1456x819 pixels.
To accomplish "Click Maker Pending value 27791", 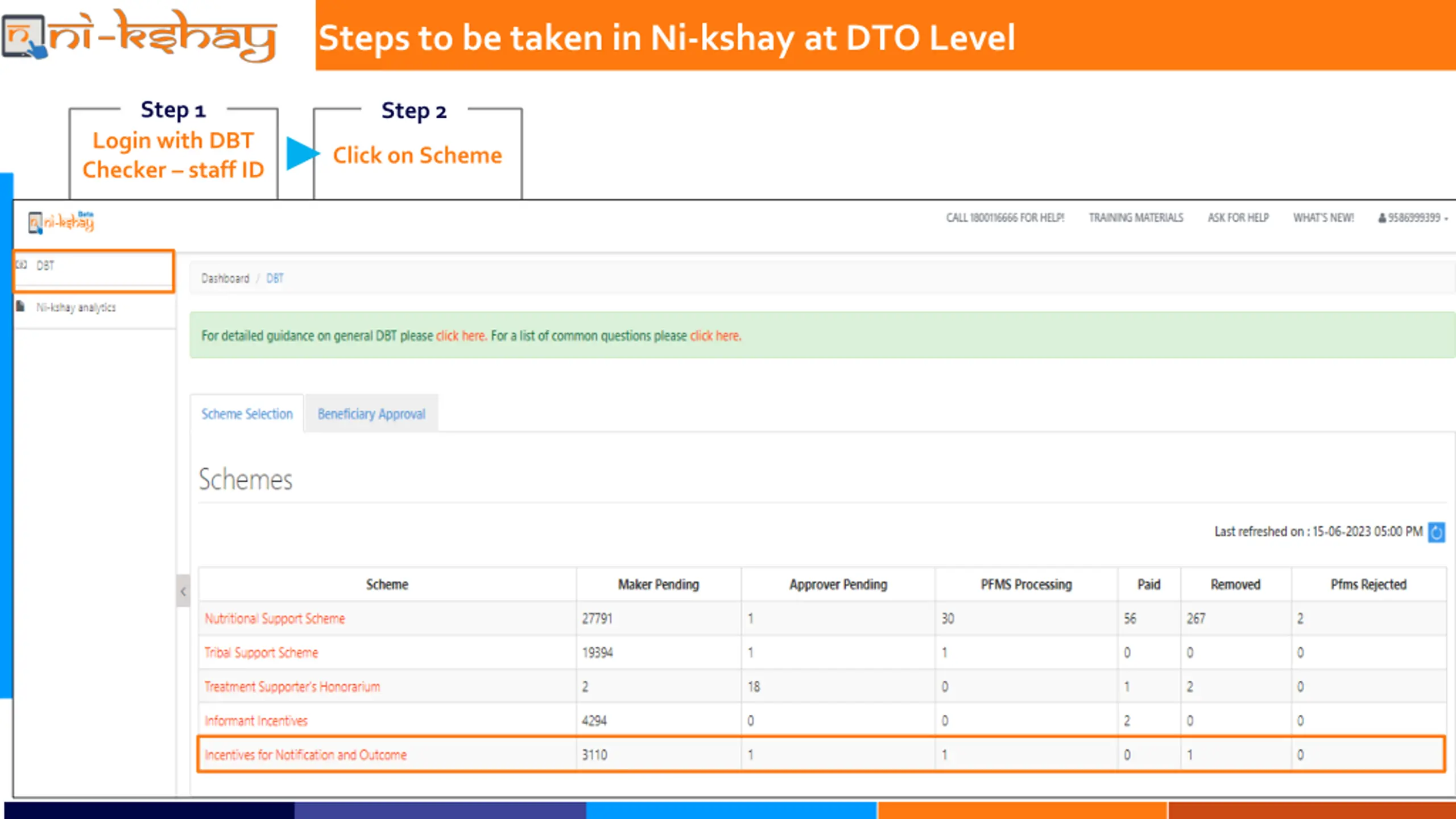I will point(597,618).
